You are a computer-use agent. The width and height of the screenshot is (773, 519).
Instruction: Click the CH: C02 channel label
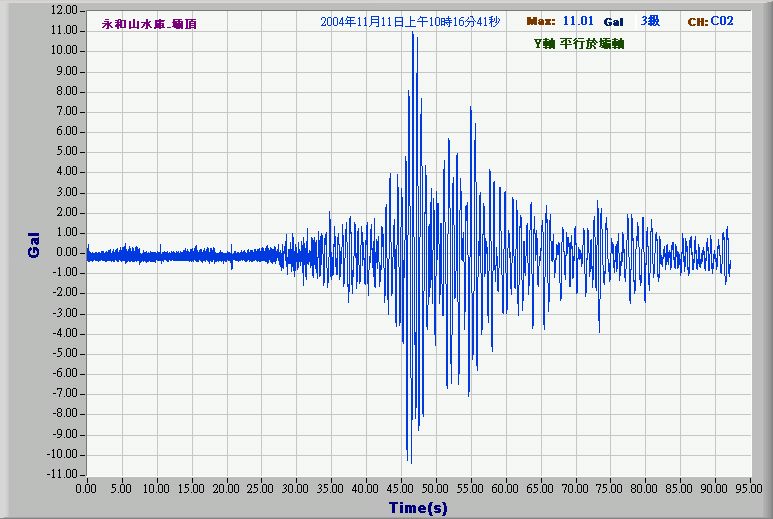coord(711,21)
